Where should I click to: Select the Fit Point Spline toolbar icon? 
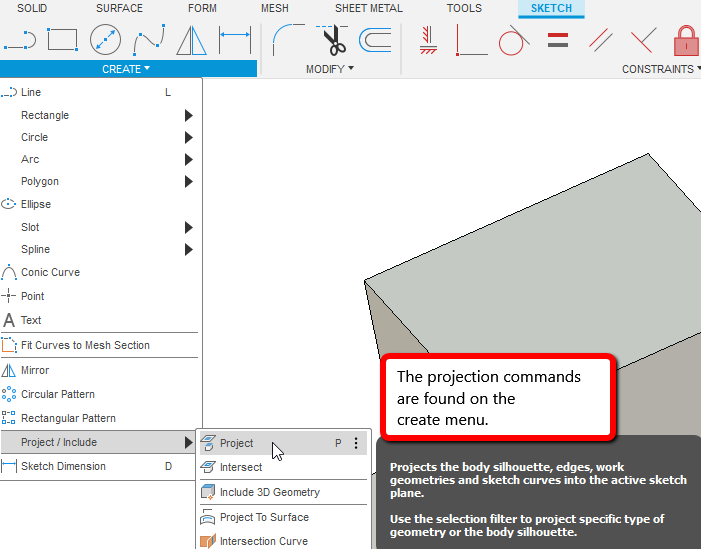point(149,40)
